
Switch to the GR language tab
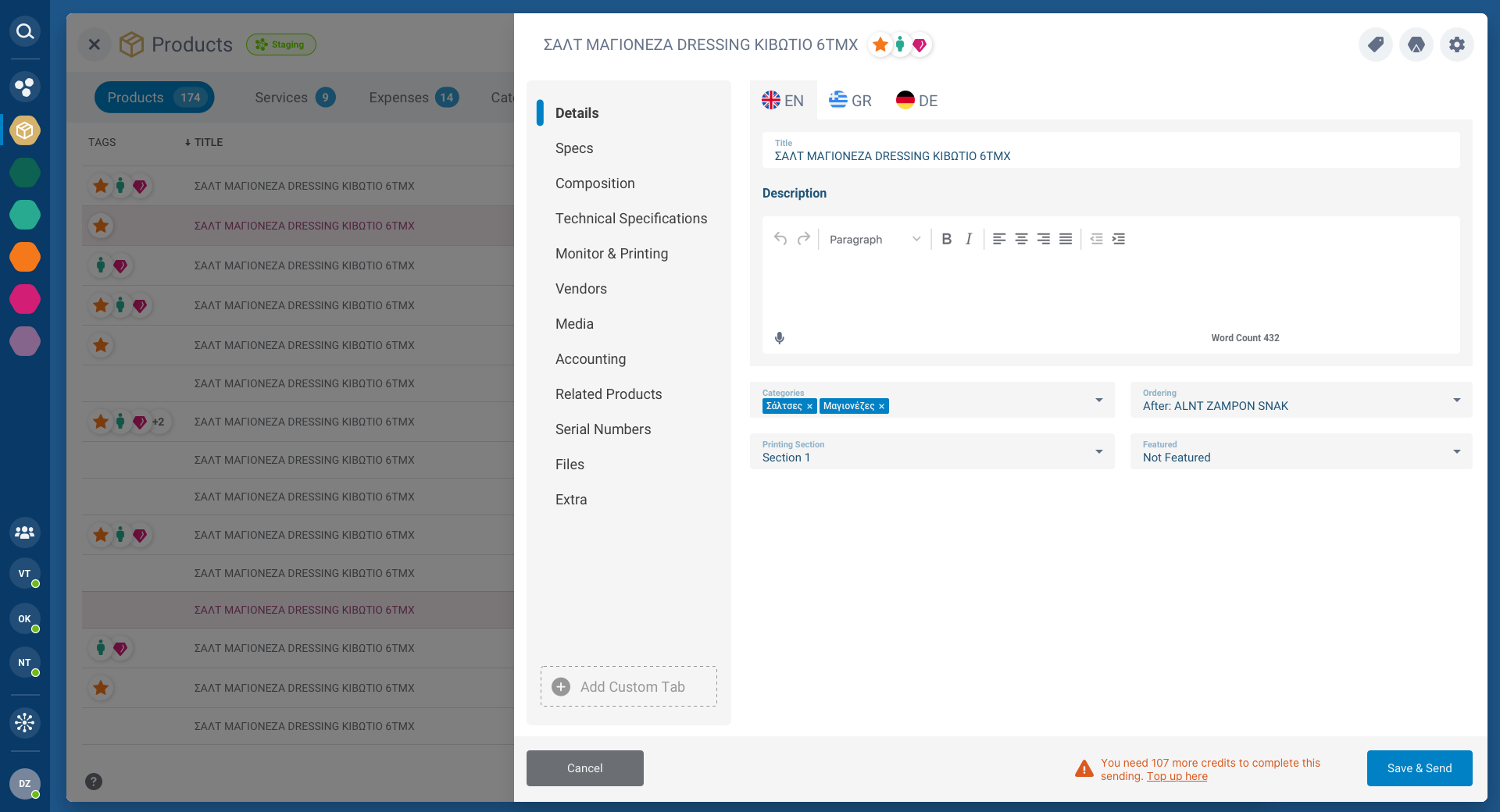[x=851, y=101]
